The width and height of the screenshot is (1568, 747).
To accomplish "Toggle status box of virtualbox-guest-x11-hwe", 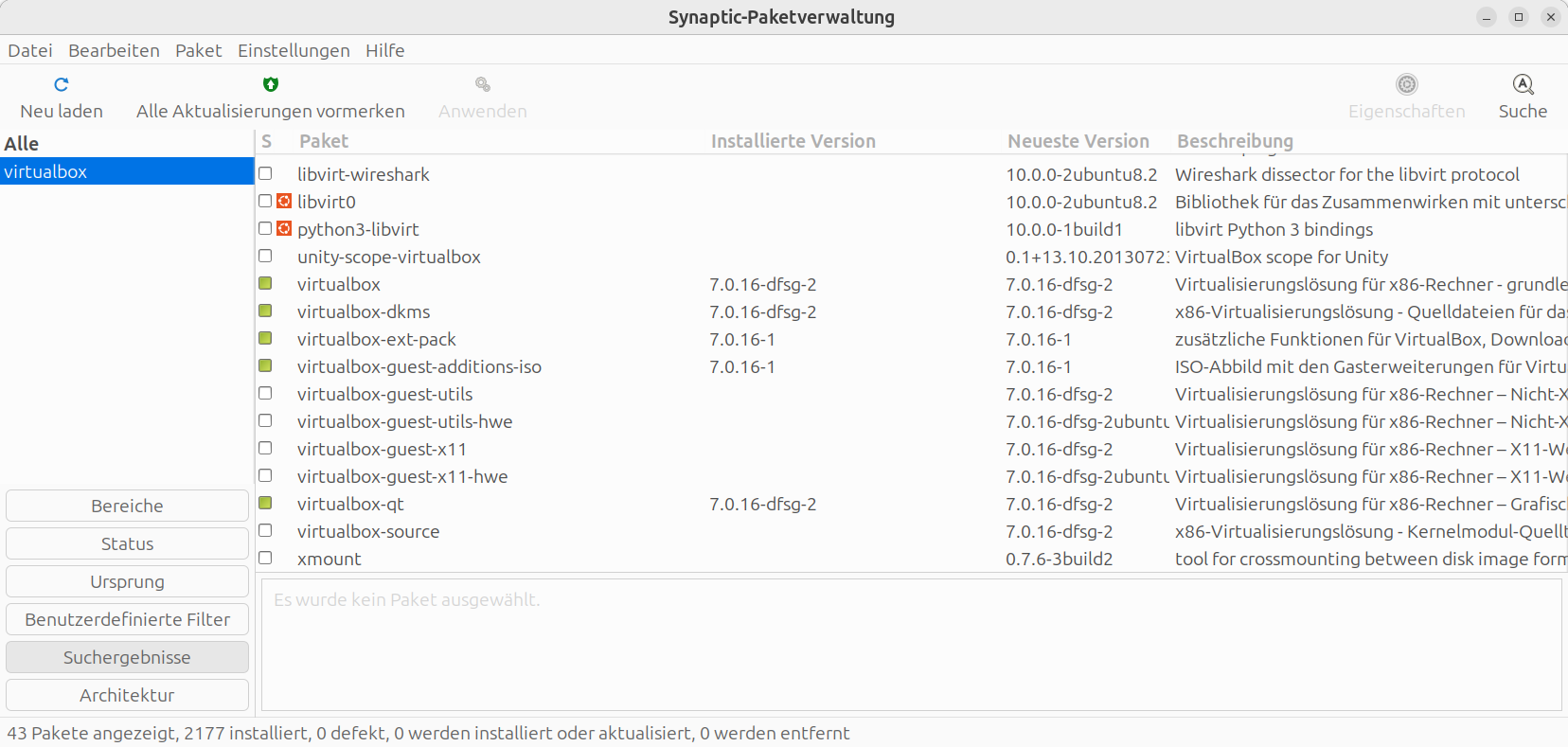I will click(x=265, y=475).
